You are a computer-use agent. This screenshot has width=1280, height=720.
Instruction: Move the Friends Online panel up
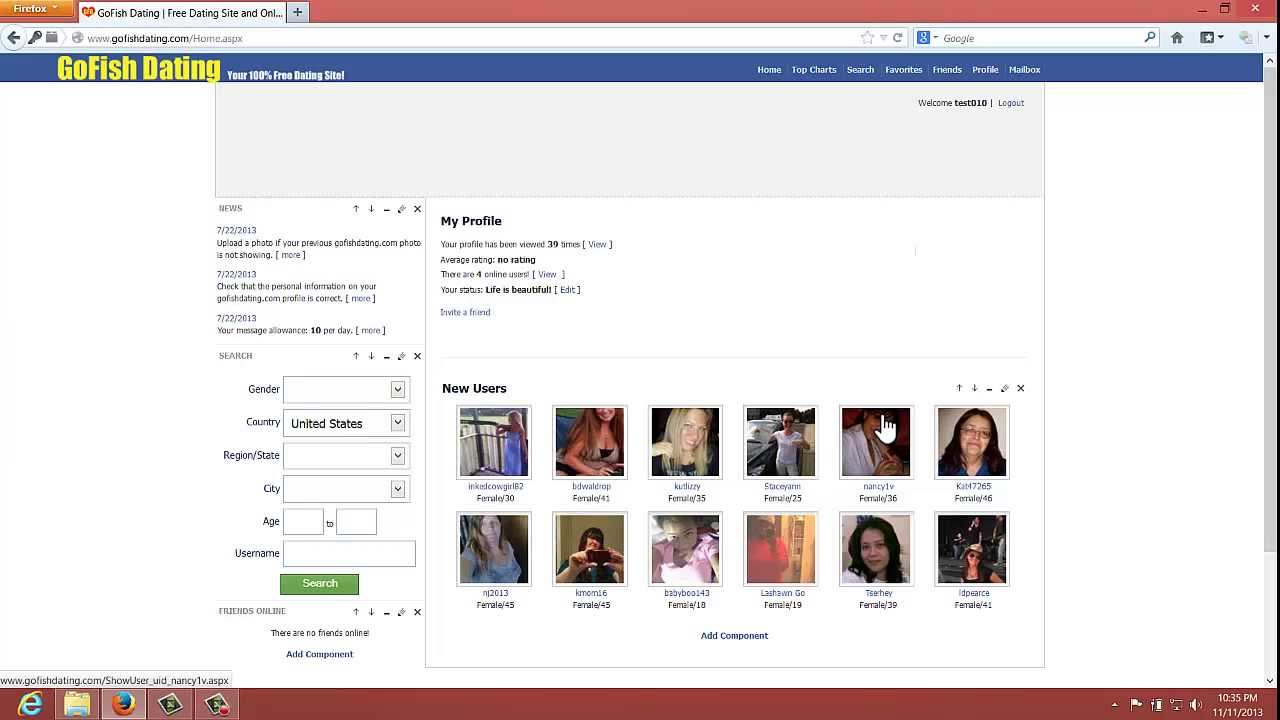pos(356,612)
